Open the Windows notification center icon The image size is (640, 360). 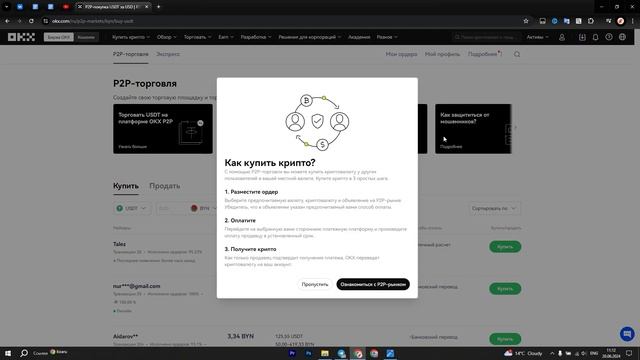coord(629,353)
